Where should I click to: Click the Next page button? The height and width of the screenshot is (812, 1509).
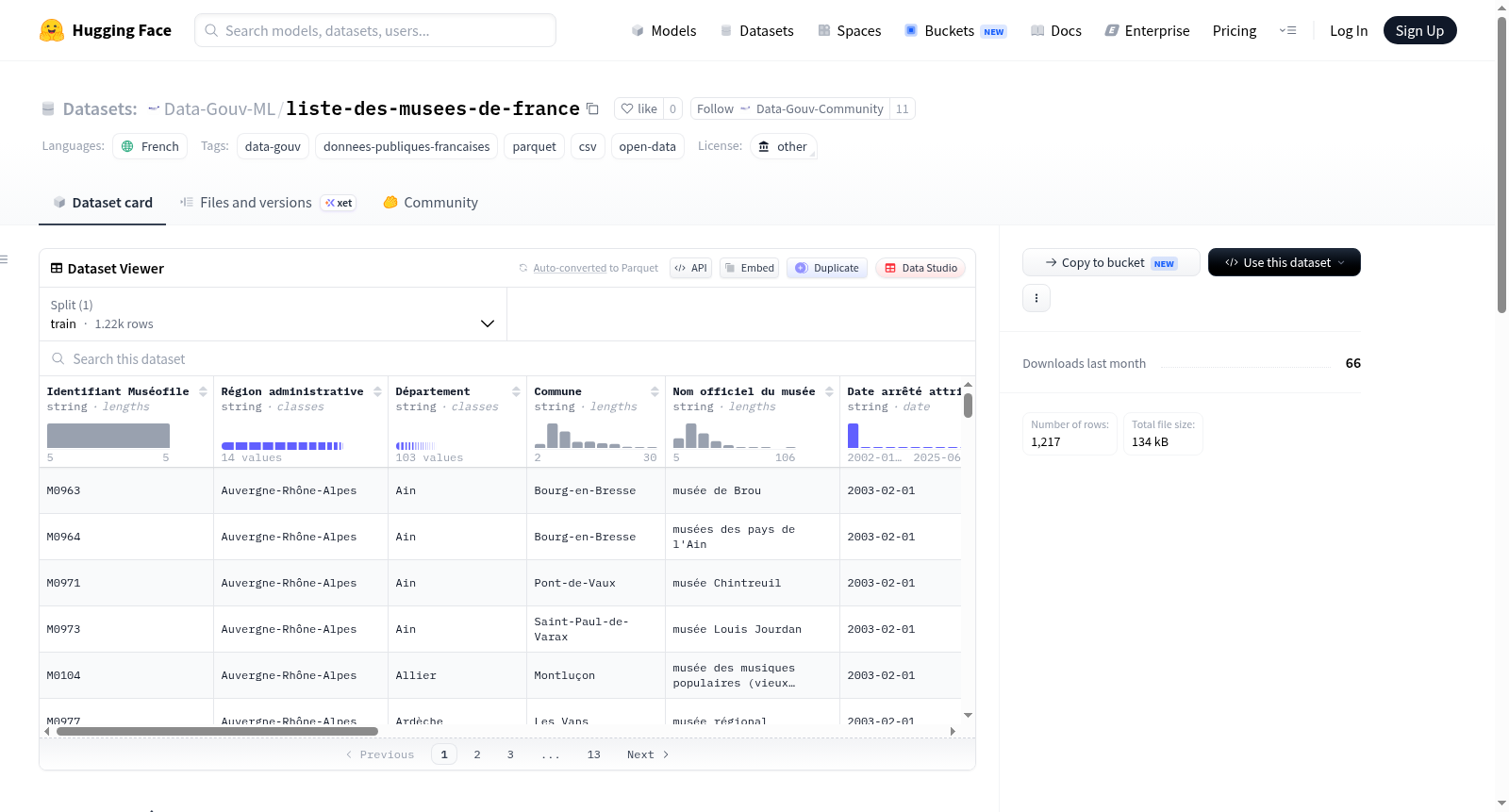[x=648, y=754]
